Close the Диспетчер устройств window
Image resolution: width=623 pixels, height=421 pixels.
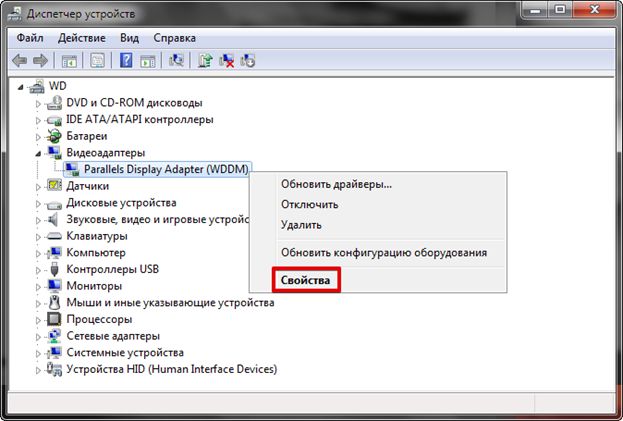coord(594,10)
